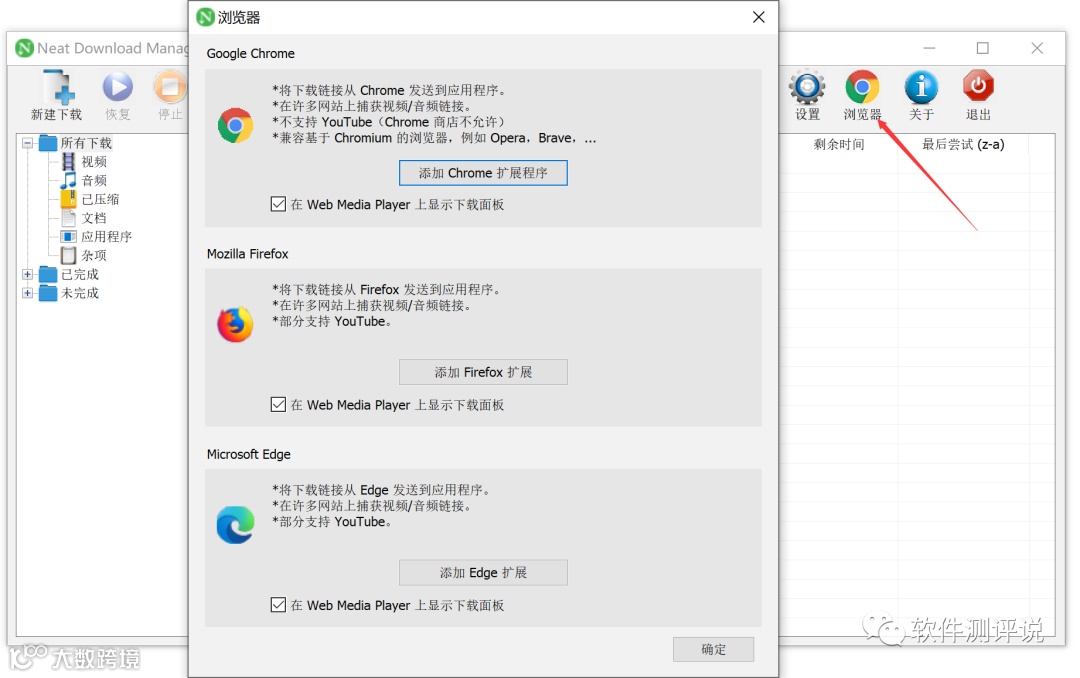Image resolution: width=1080 pixels, height=678 pixels.
Task: Toggle Chrome Web Media Player panel checkbox
Action: tap(278, 204)
